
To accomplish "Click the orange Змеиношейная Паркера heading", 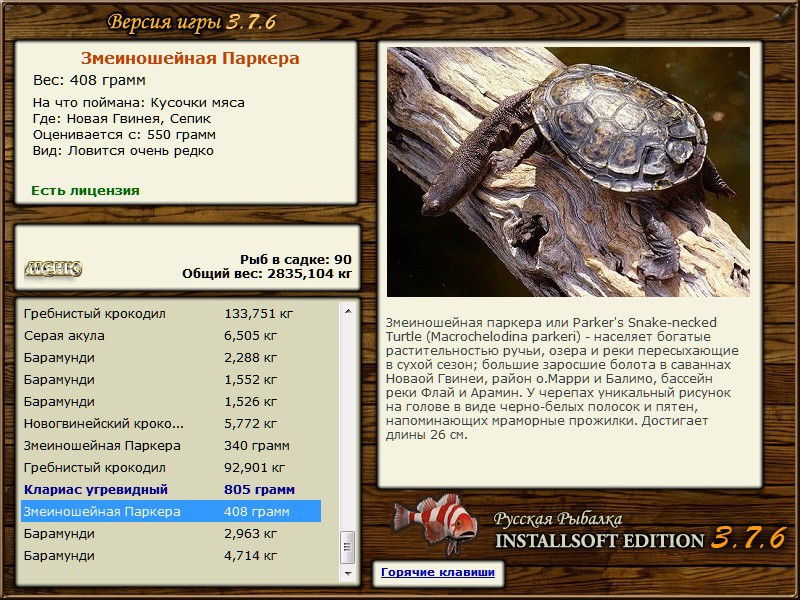I will point(190,58).
